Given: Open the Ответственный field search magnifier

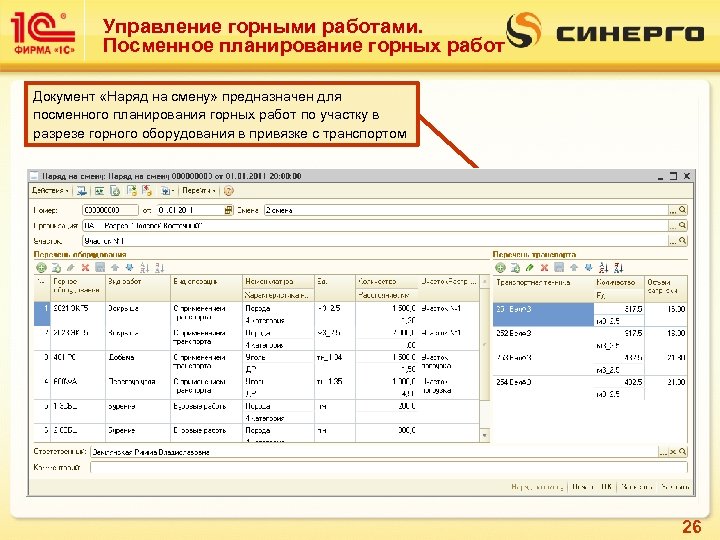Looking at the screenshot, I should coord(683,452).
